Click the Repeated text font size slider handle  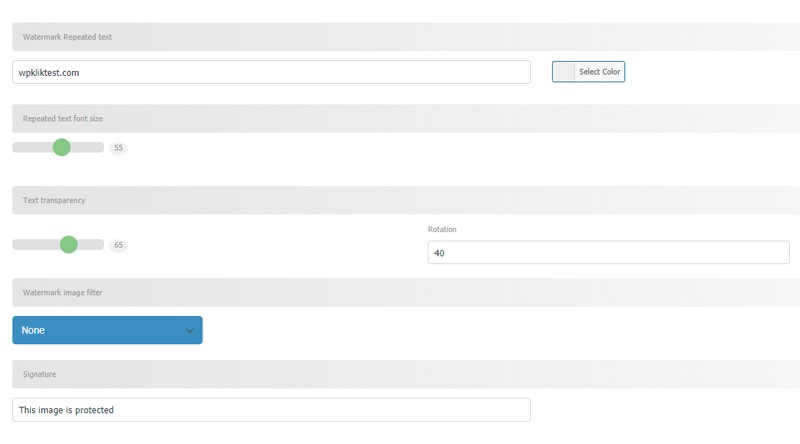tap(62, 147)
